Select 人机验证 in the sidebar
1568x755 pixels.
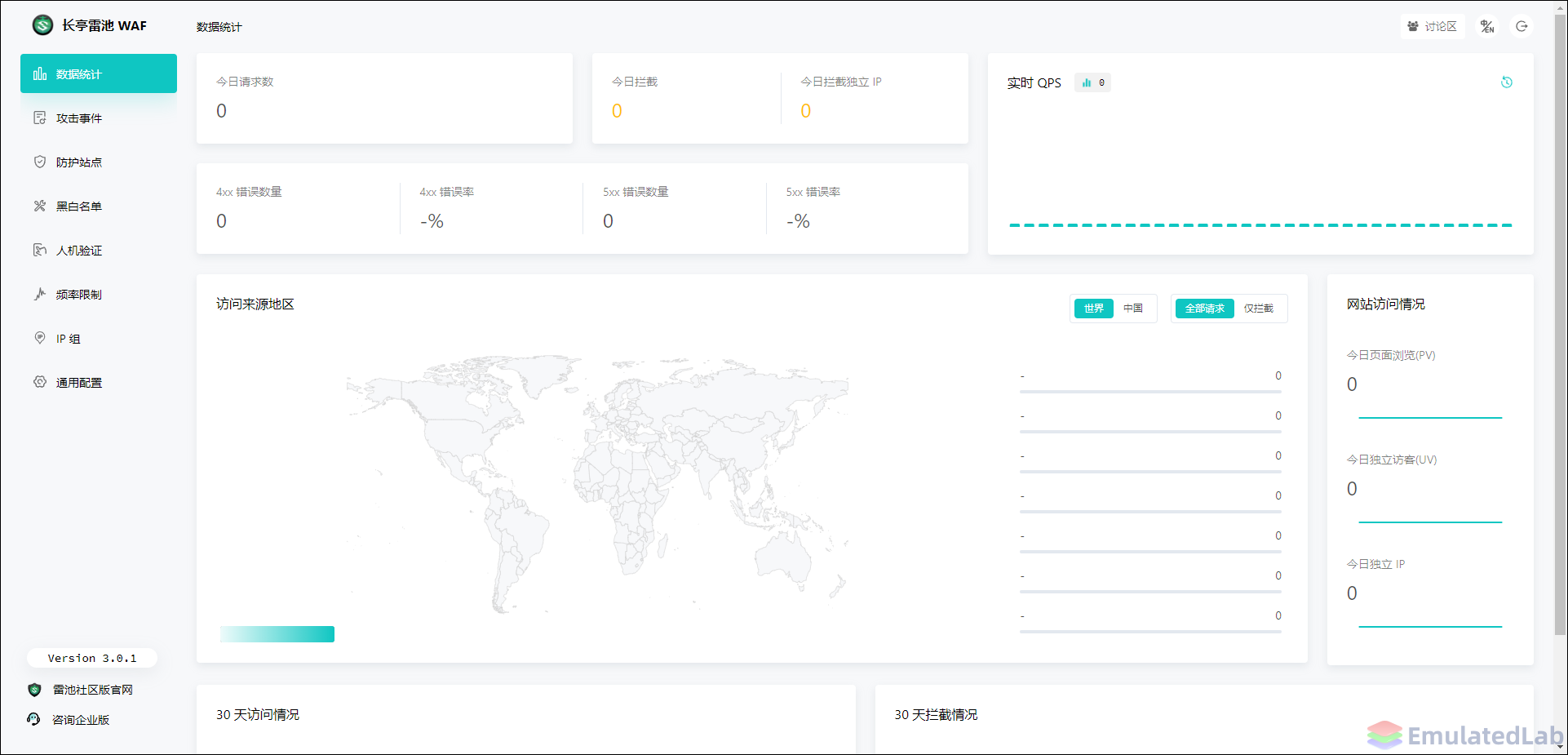[x=99, y=251]
